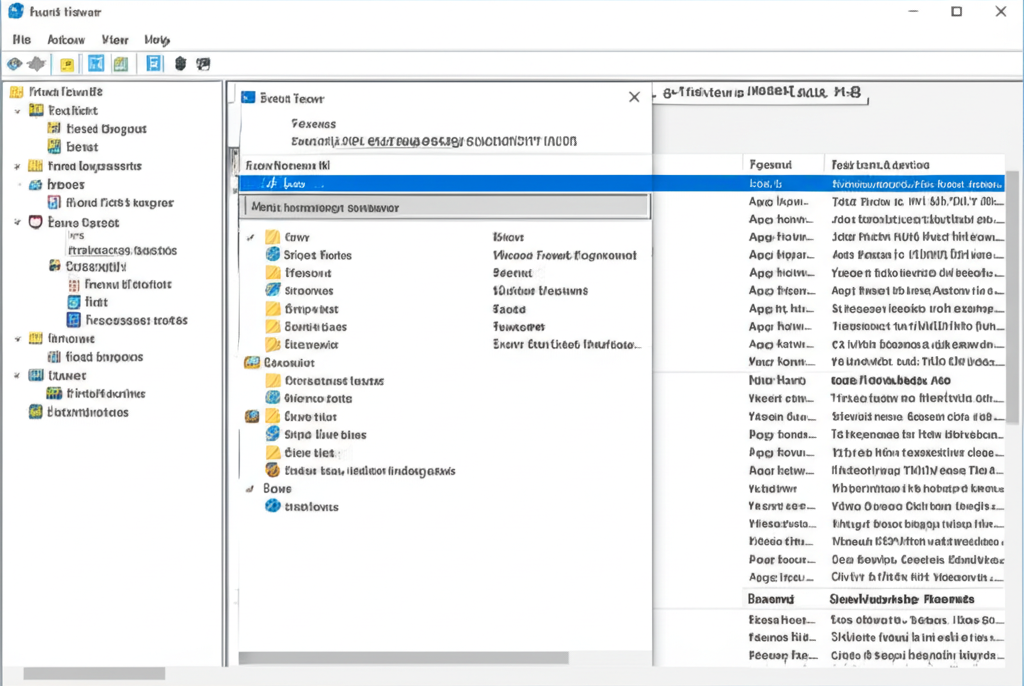Click the outlined tab label above right table
Screen dimensions: 1024x686
point(759,92)
